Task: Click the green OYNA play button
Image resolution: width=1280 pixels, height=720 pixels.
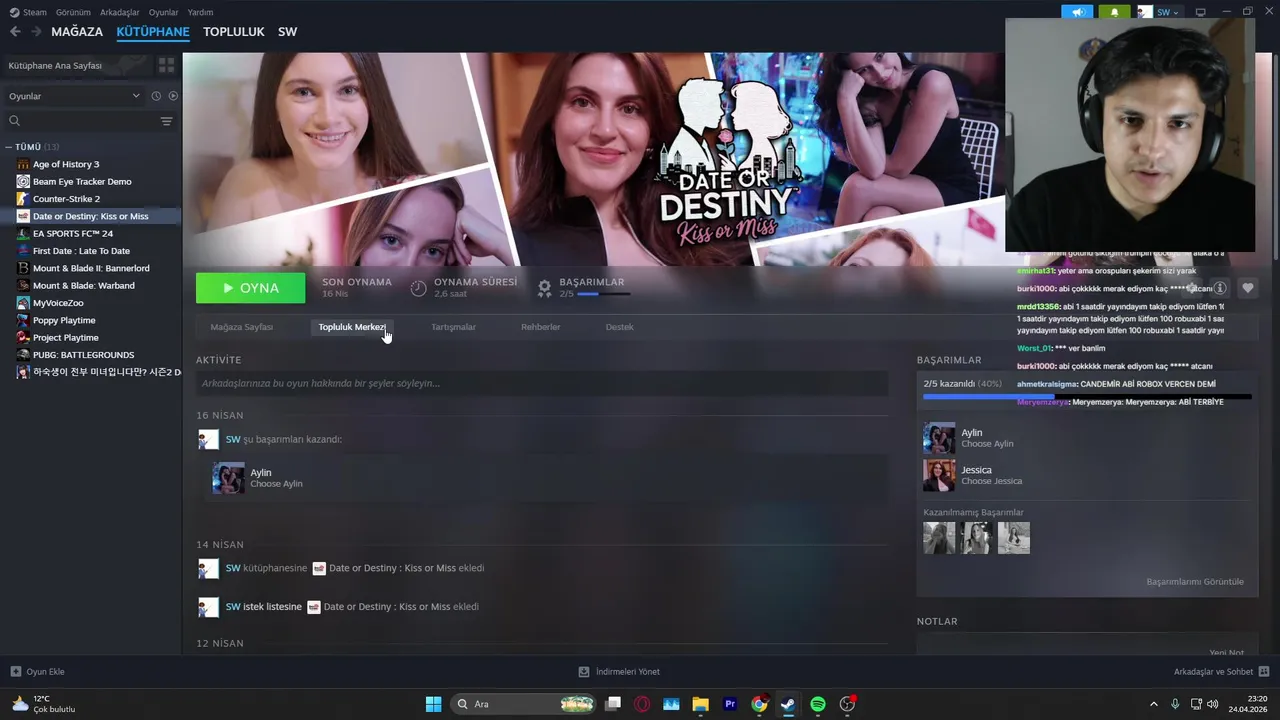Action: click(x=250, y=288)
